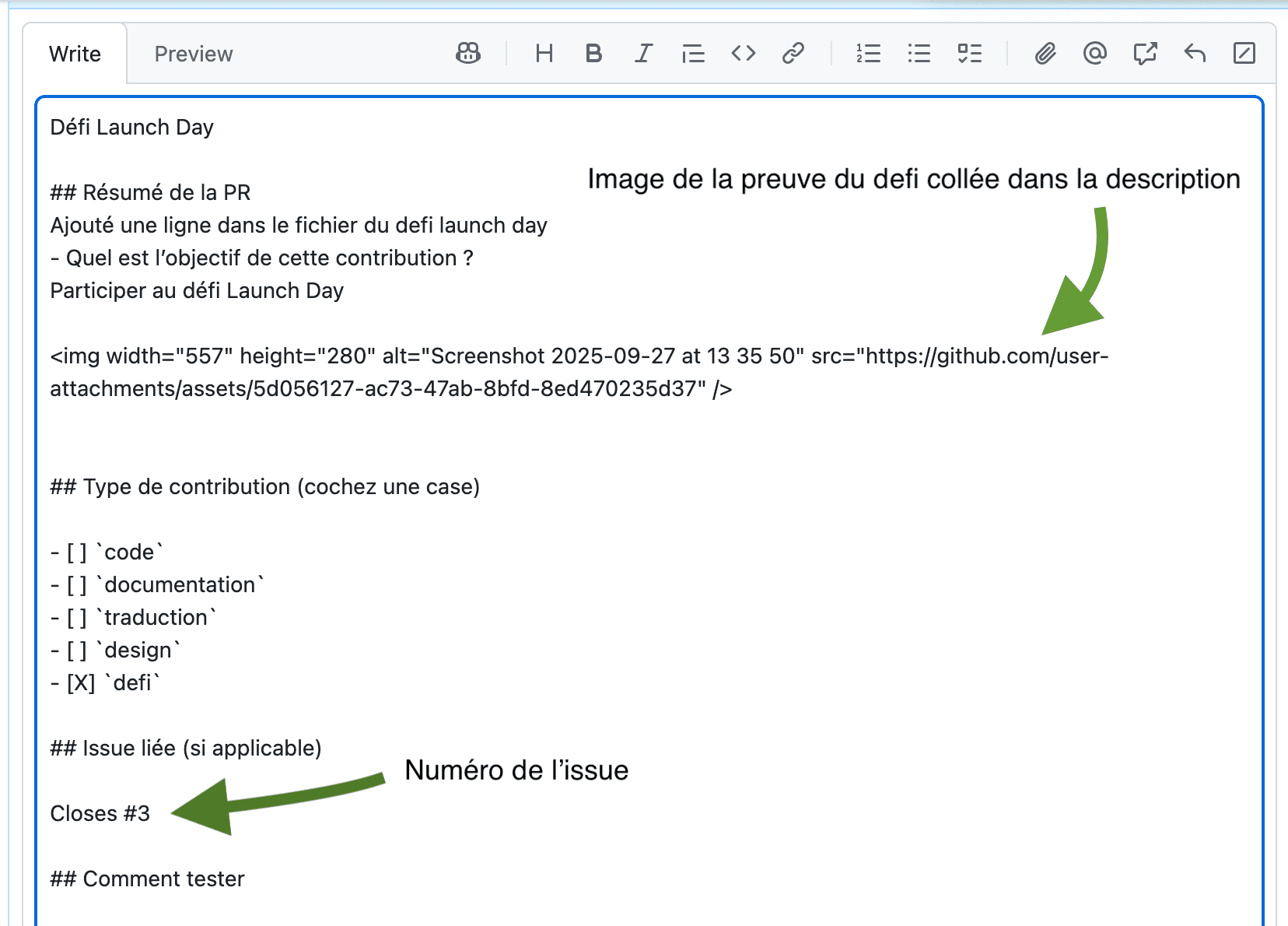Select the Write tab

[75, 54]
